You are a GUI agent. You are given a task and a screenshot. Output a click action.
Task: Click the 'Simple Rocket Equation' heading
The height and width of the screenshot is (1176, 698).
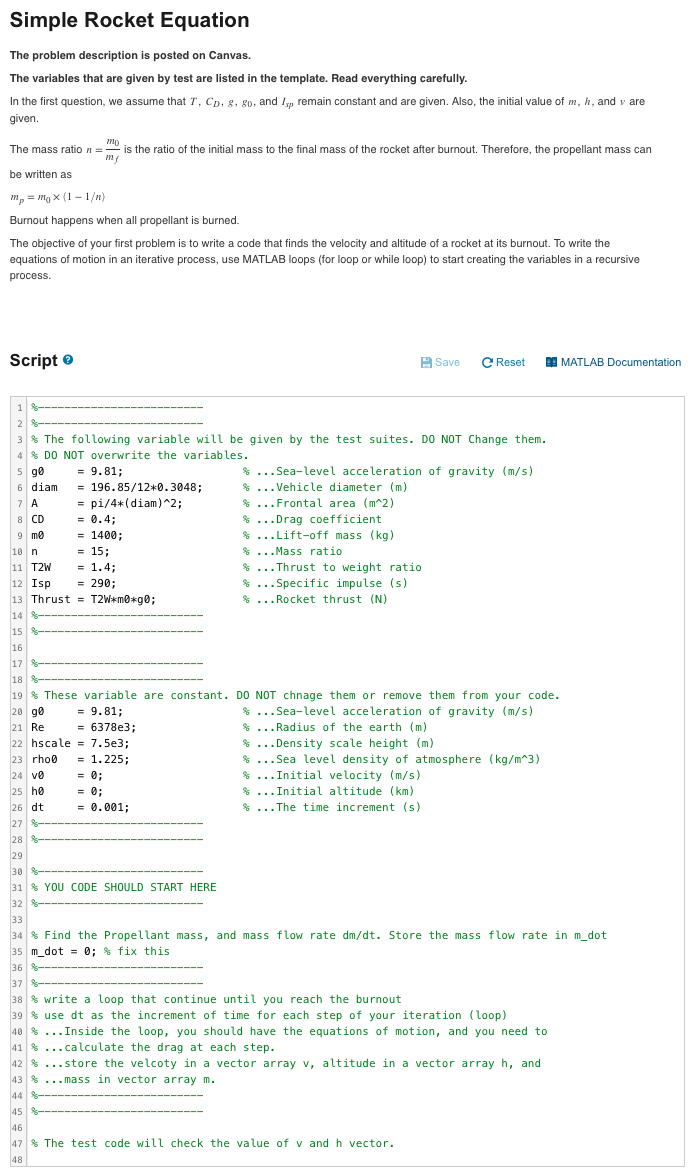[127, 20]
